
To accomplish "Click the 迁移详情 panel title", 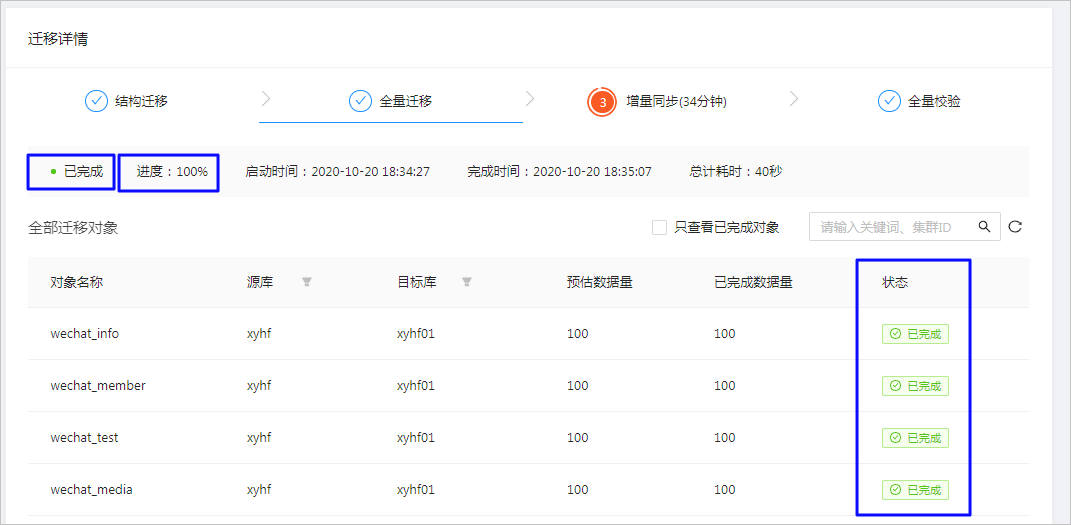I will tap(57, 39).
